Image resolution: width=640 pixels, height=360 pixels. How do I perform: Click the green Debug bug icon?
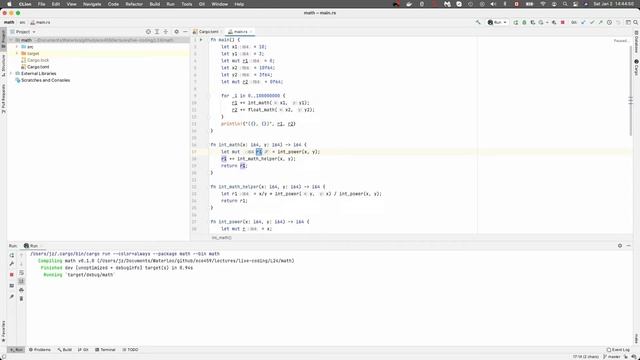(524, 22)
